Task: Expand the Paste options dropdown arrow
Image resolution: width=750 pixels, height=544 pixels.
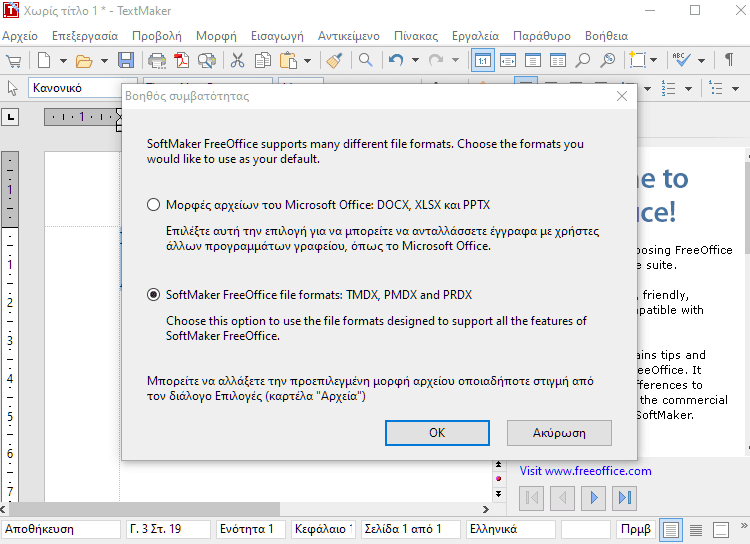Action: click(x=308, y=61)
